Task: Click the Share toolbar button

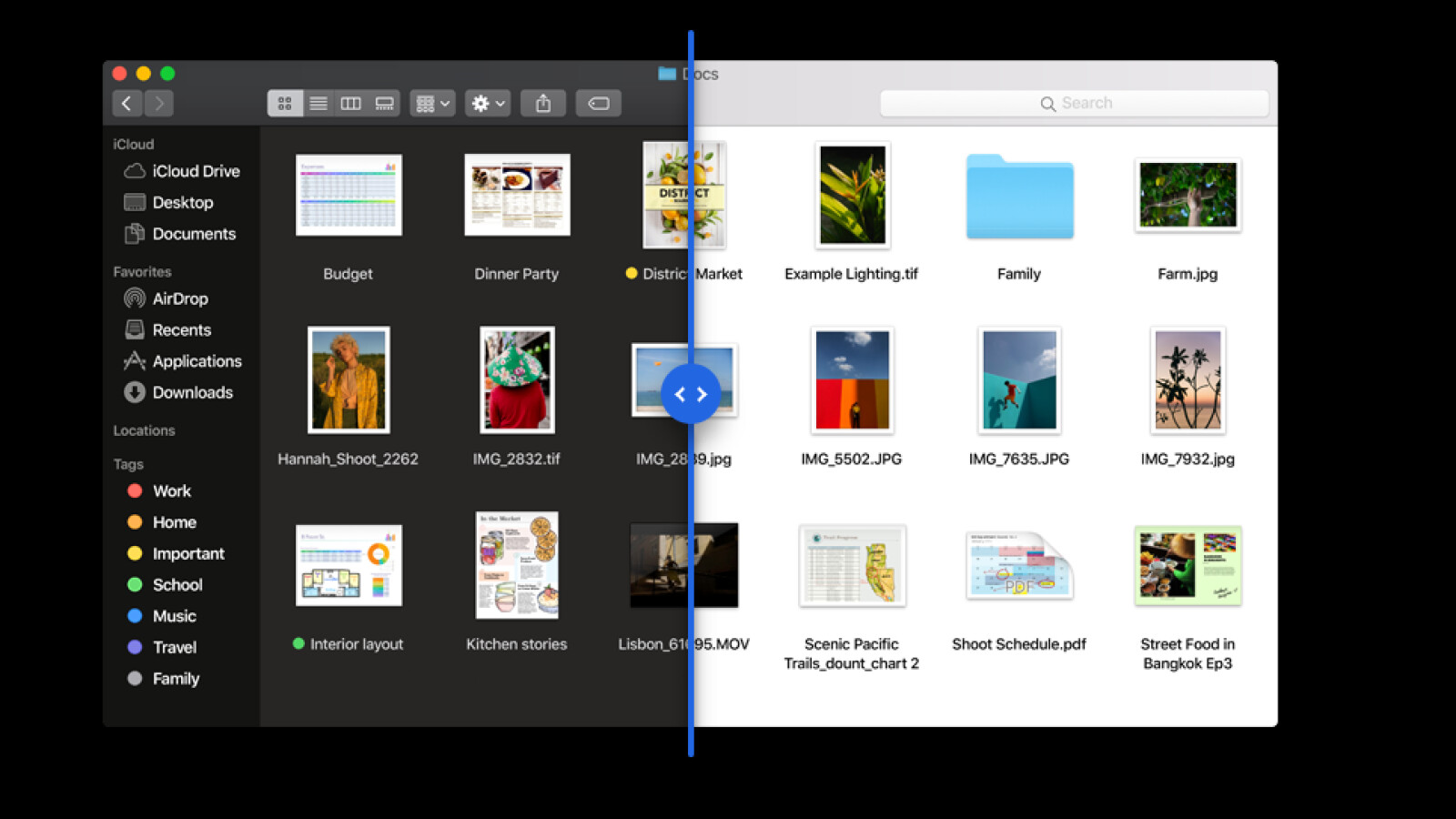Action: click(x=543, y=104)
